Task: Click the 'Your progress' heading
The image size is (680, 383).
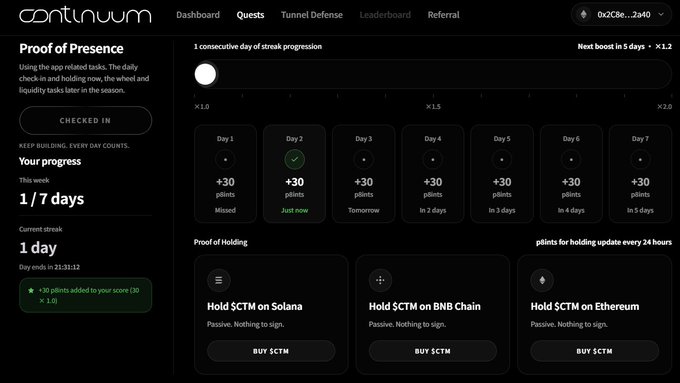Action: (50, 161)
